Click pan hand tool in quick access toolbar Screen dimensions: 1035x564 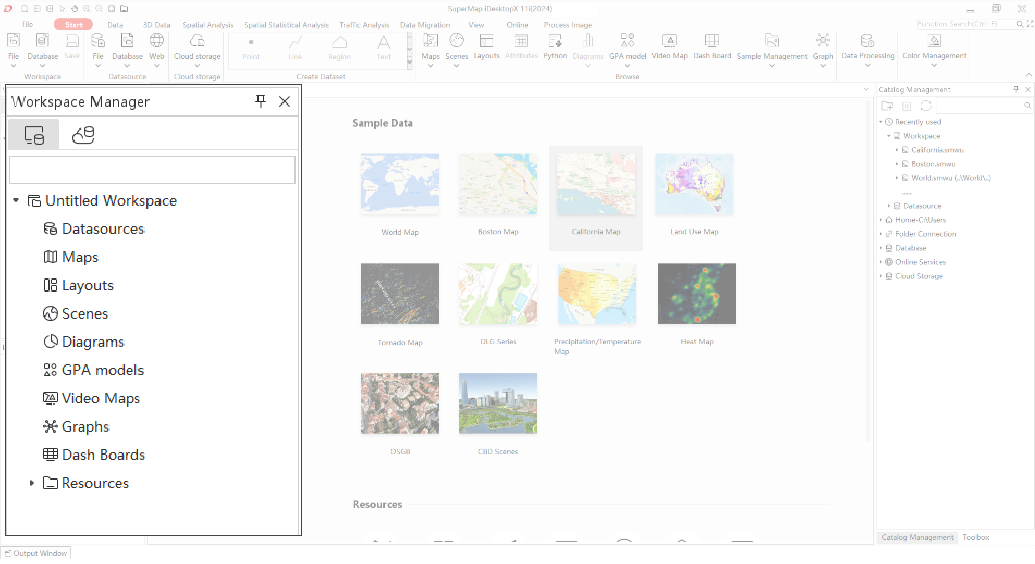(x=74, y=9)
